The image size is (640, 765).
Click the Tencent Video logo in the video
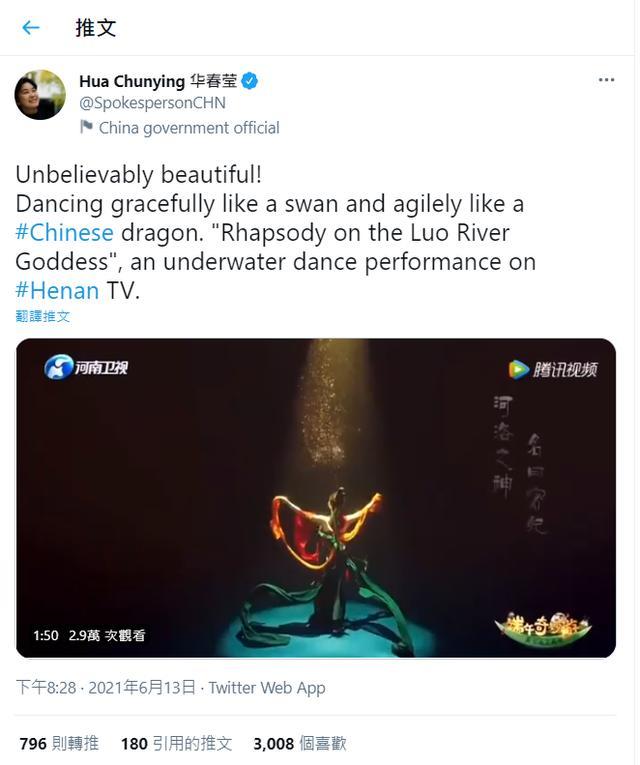pyautogui.click(x=553, y=369)
